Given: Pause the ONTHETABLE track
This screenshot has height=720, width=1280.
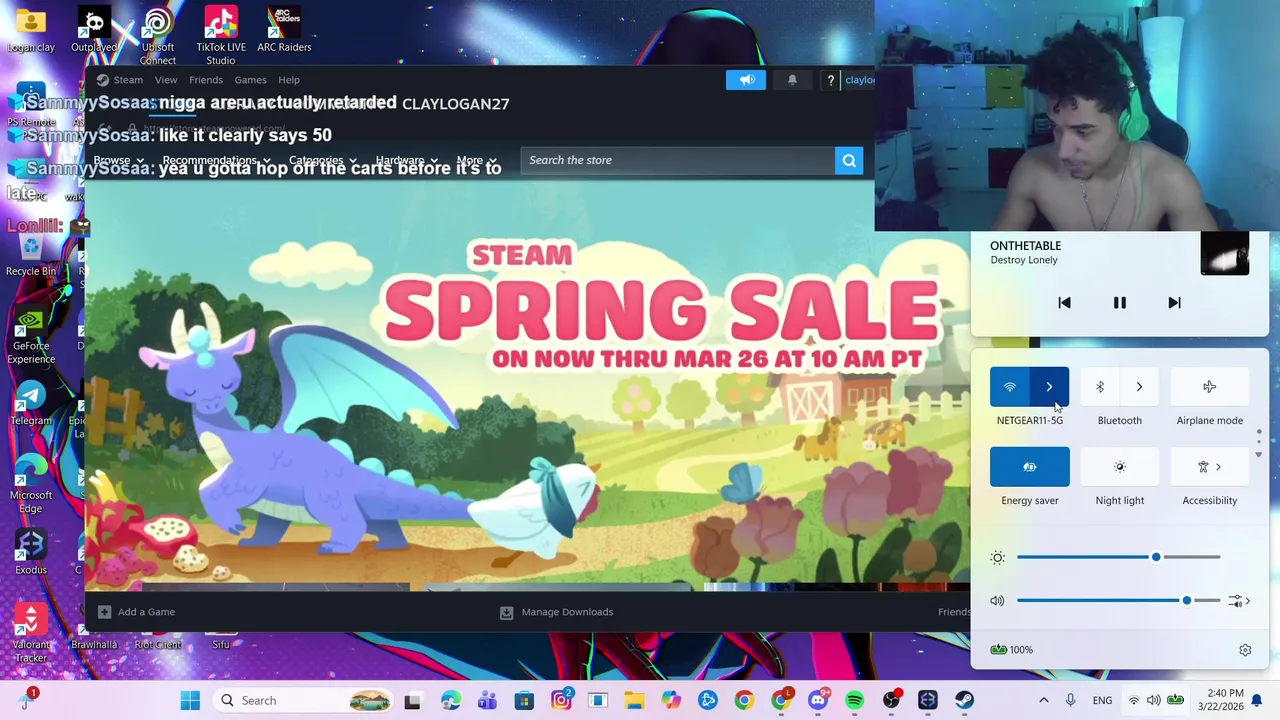Looking at the screenshot, I should click(x=1119, y=303).
